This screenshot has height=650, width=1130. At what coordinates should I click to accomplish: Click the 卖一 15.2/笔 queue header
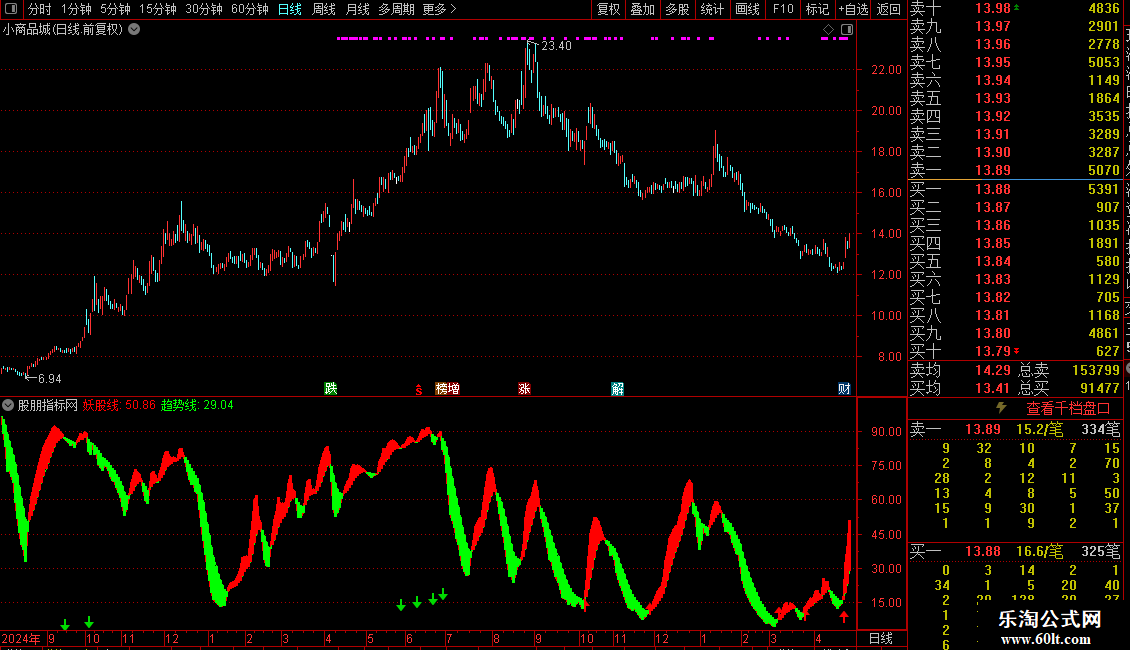(1015, 429)
